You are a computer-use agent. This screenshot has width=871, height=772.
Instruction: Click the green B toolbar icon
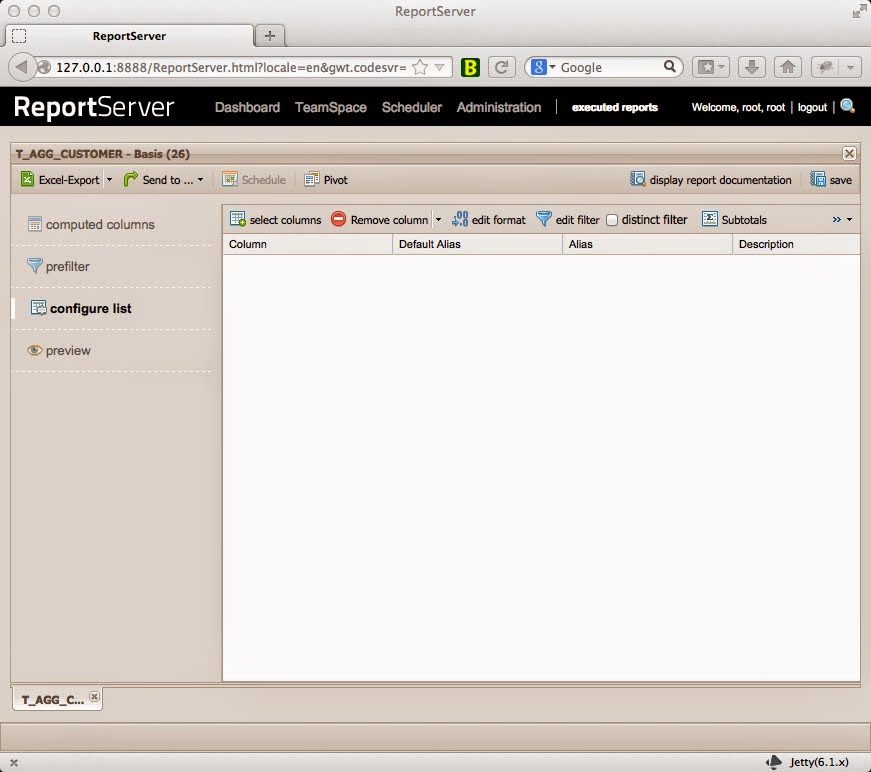pyautogui.click(x=470, y=67)
